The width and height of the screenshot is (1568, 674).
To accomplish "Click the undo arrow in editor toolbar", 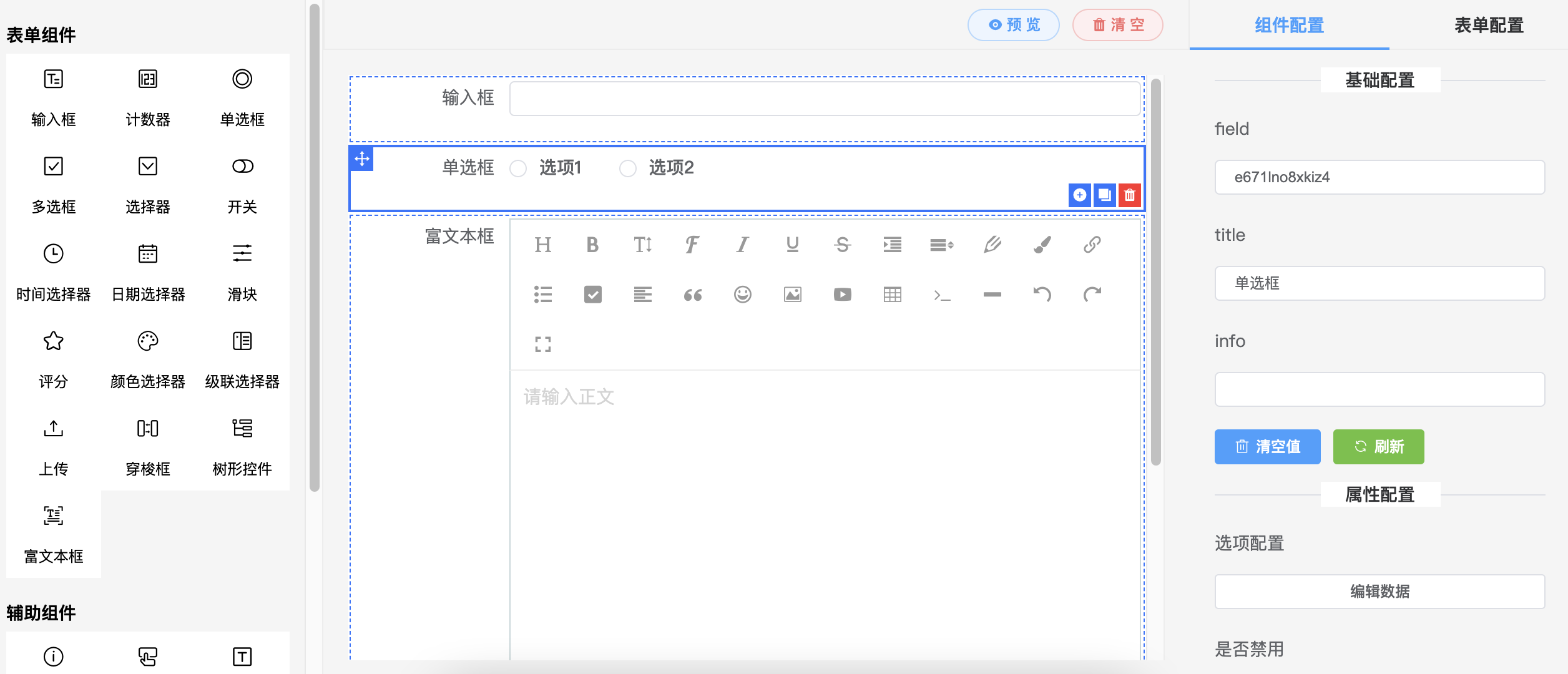I will point(1042,295).
